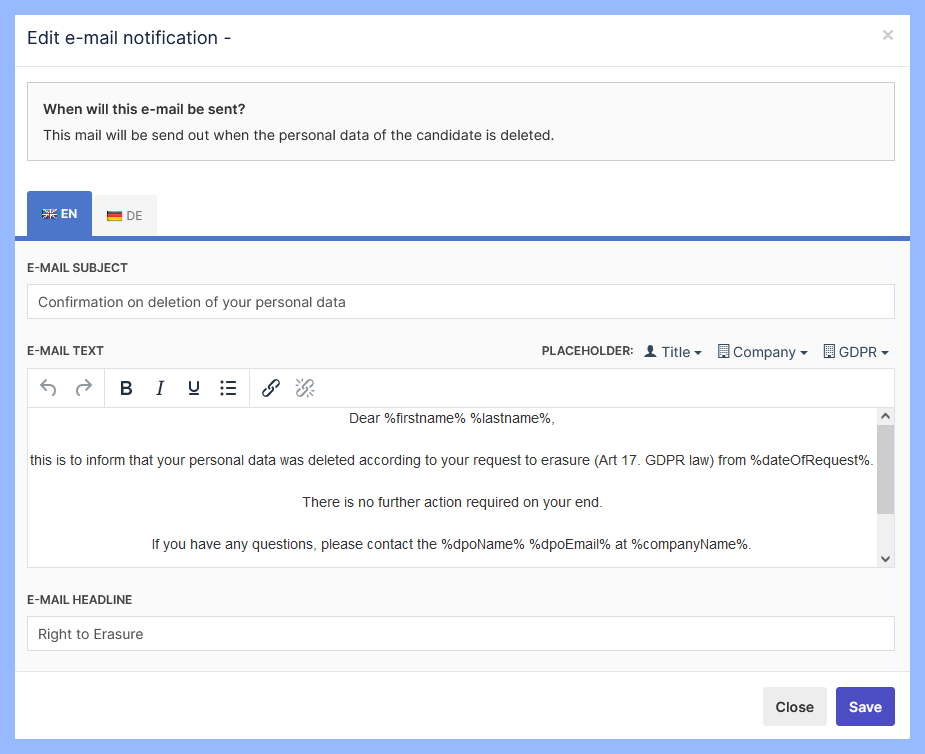This screenshot has width=925, height=754.
Task: Select the EN language tab
Action: click(x=60, y=214)
